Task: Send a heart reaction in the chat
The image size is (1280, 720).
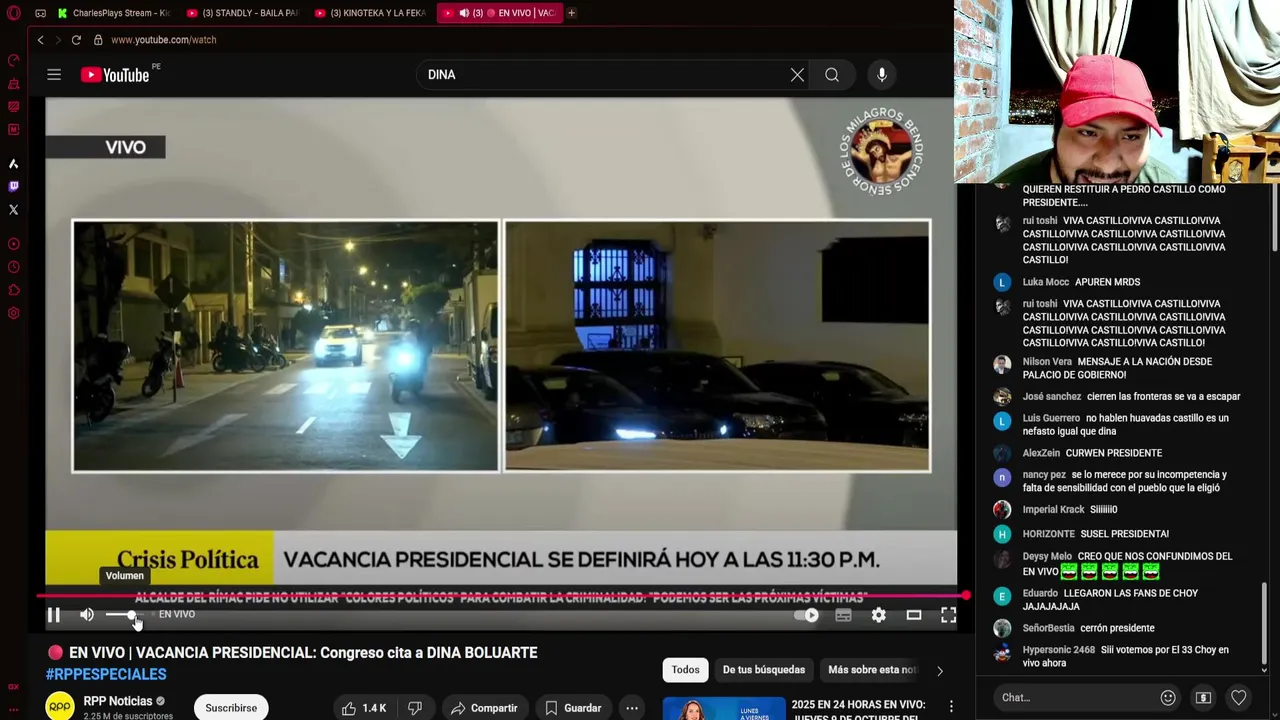Action: 1239,698
